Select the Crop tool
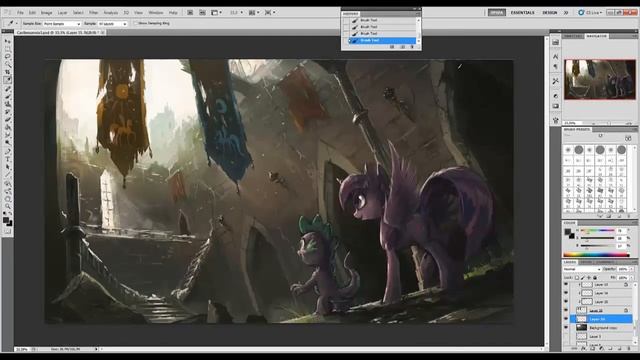Image resolution: width=640 pixels, height=360 pixels. 7,72
